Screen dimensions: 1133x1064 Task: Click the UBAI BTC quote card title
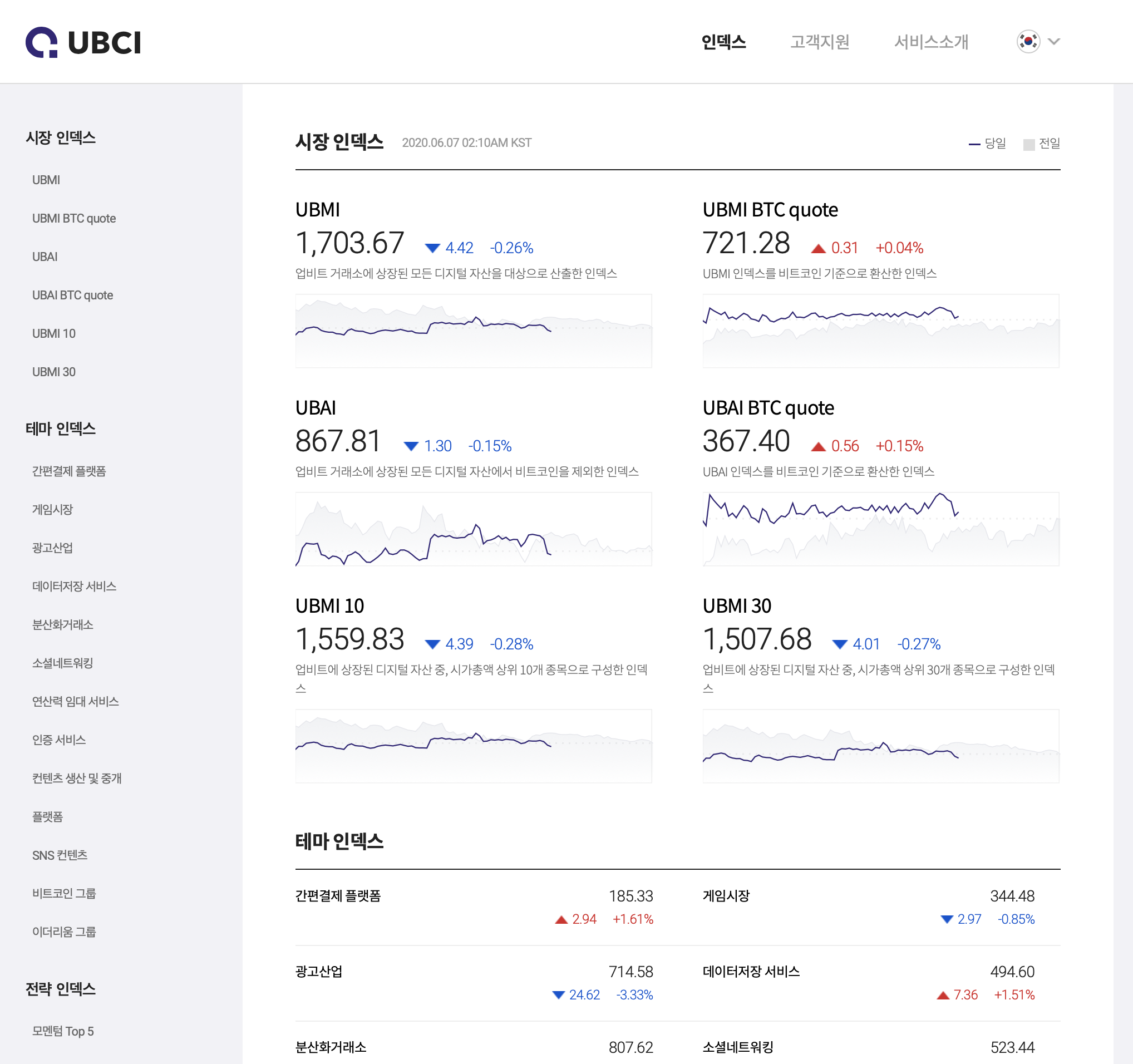[x=769, y=408]
